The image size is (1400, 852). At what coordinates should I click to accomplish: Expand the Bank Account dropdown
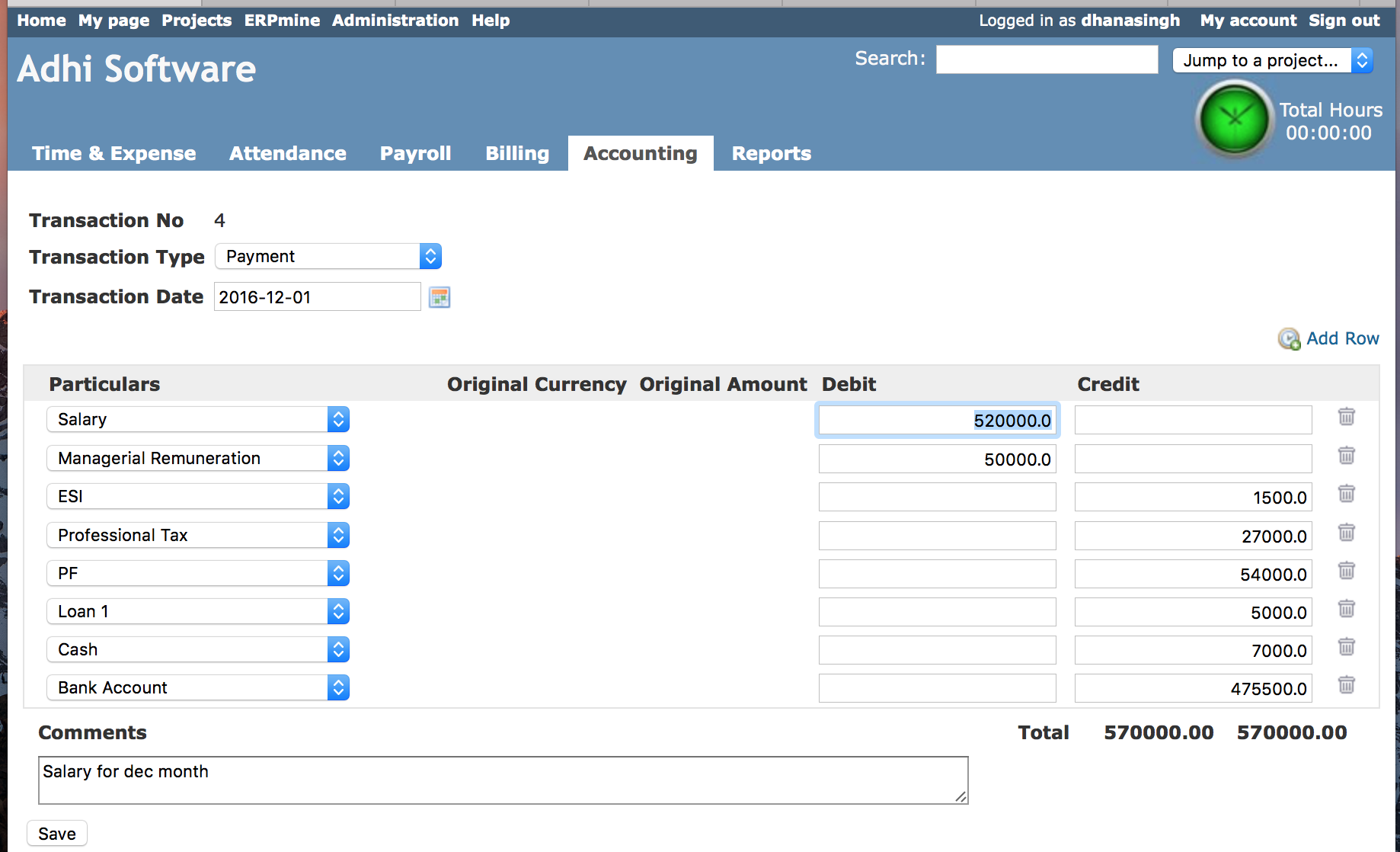(198, 687)
